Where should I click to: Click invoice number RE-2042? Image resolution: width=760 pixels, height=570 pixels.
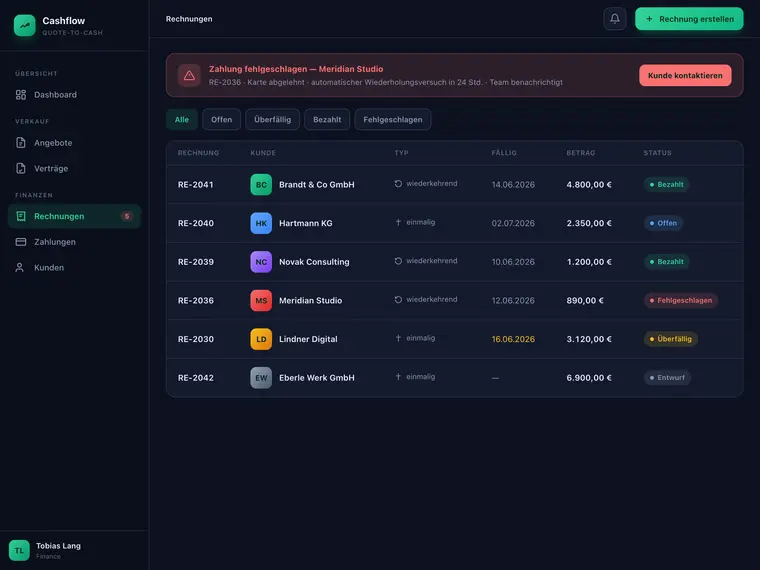click(x=195, y=378)
